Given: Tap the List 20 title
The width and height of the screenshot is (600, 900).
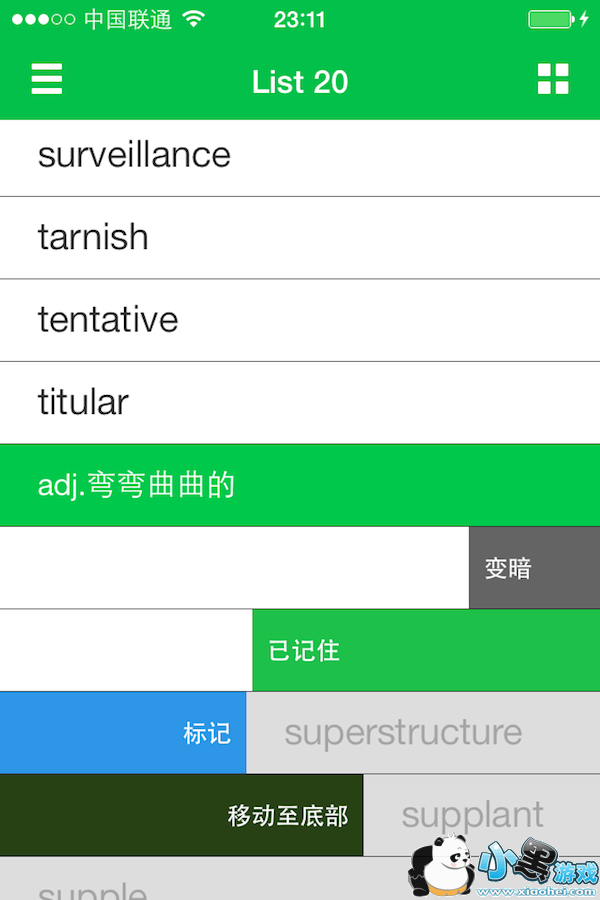Looking at the screenshot, I should tap(300, 81).
